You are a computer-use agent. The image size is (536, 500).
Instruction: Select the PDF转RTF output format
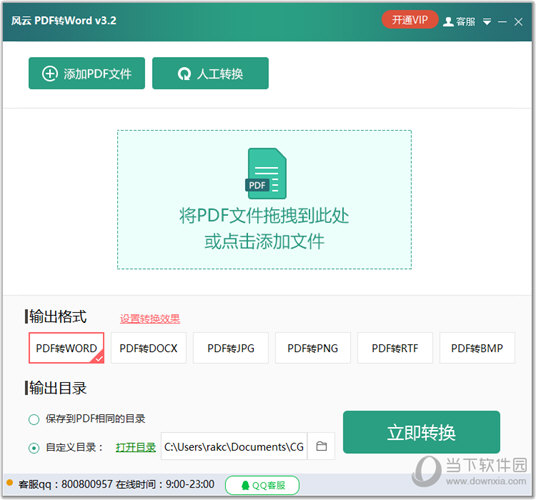coord(395,348)
